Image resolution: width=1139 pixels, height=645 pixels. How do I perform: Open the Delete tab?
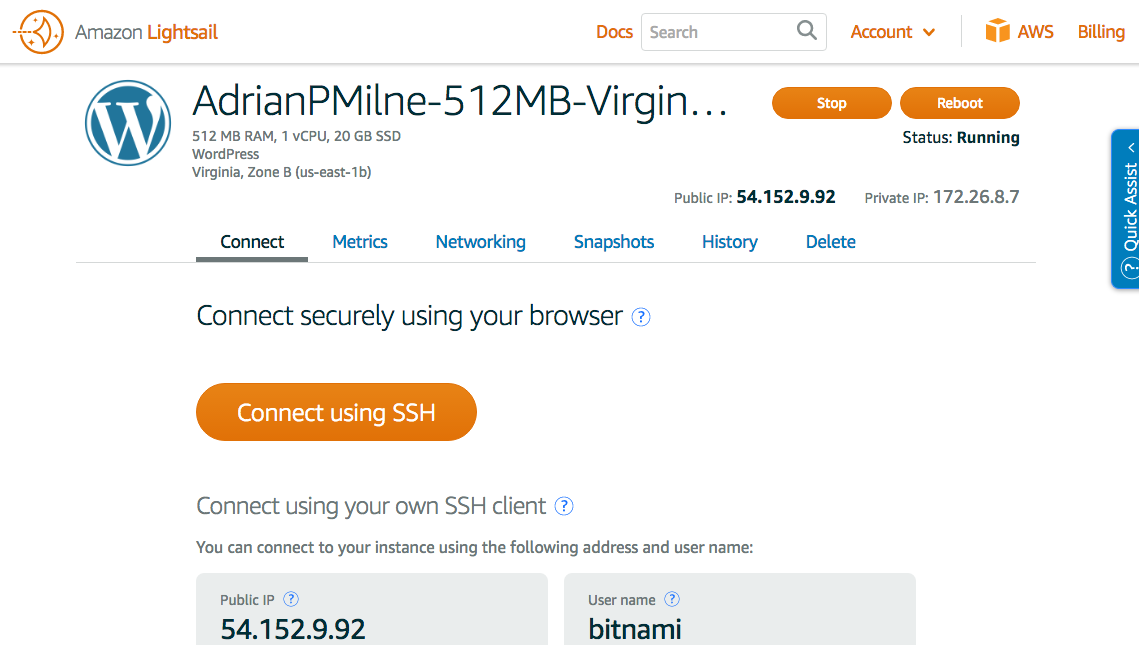pos(830,242)
